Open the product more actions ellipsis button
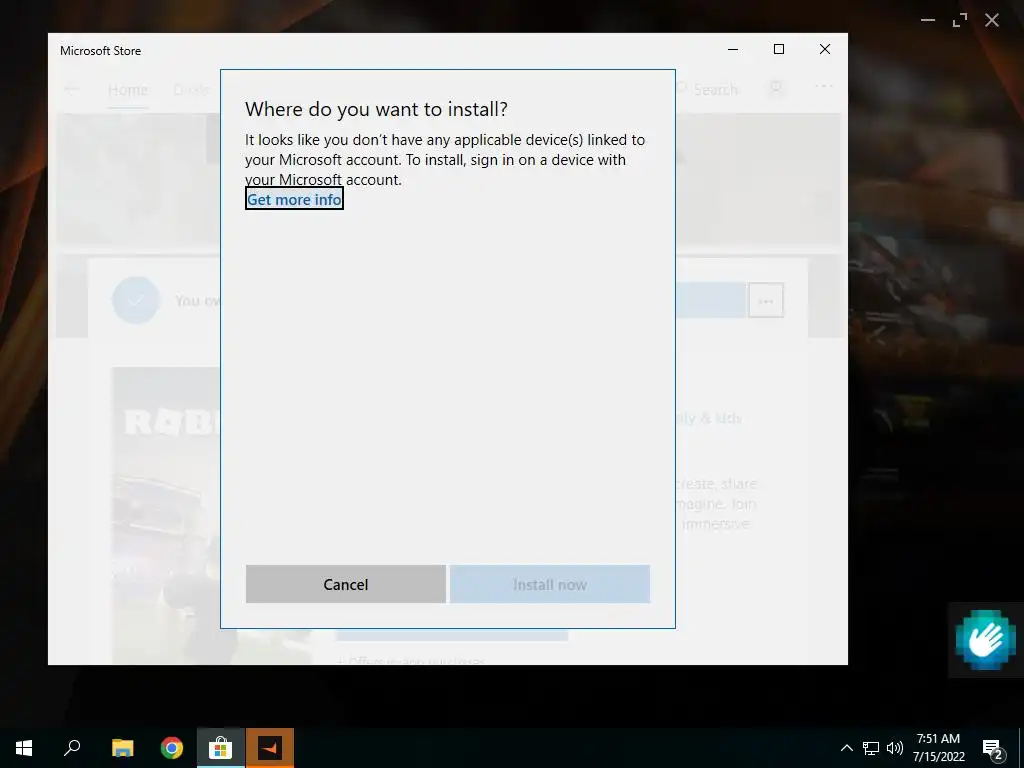1024x768 pixels. coord(765,300)
